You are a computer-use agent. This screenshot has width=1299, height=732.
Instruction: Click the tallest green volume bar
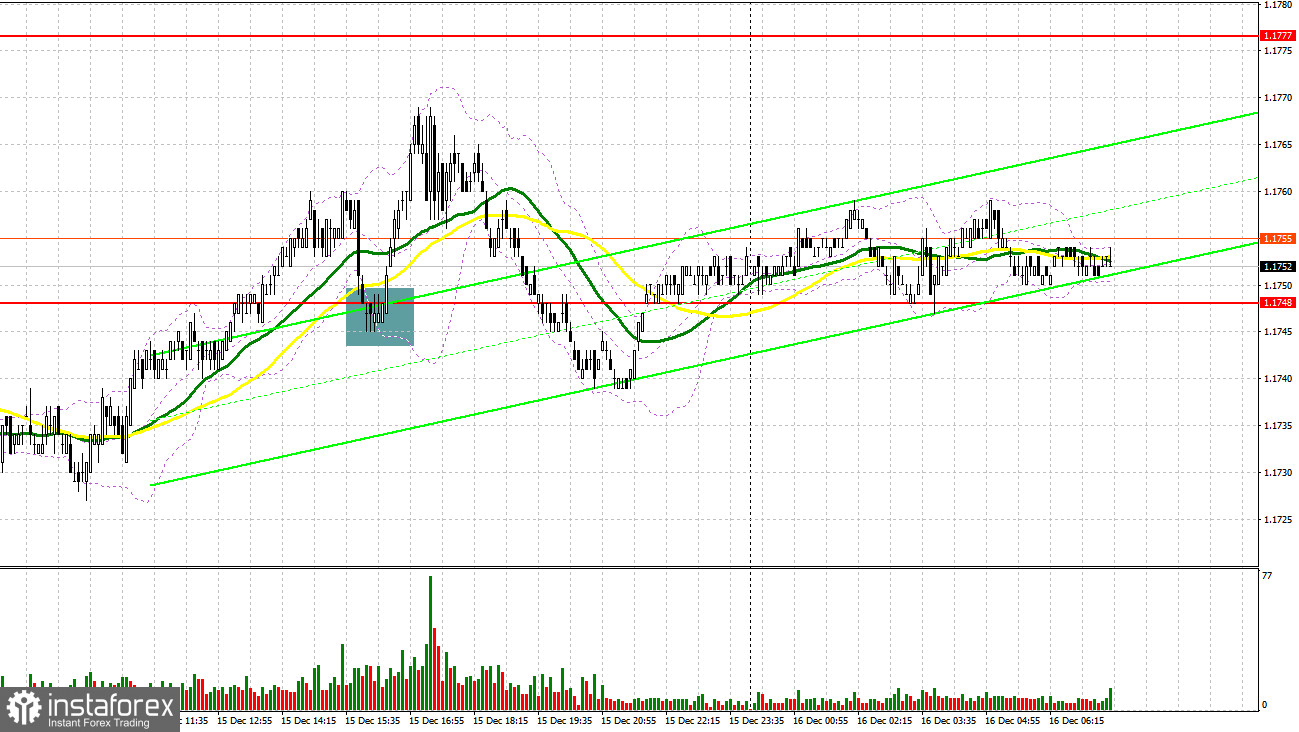pyautogui.click(x=431, y=641)
